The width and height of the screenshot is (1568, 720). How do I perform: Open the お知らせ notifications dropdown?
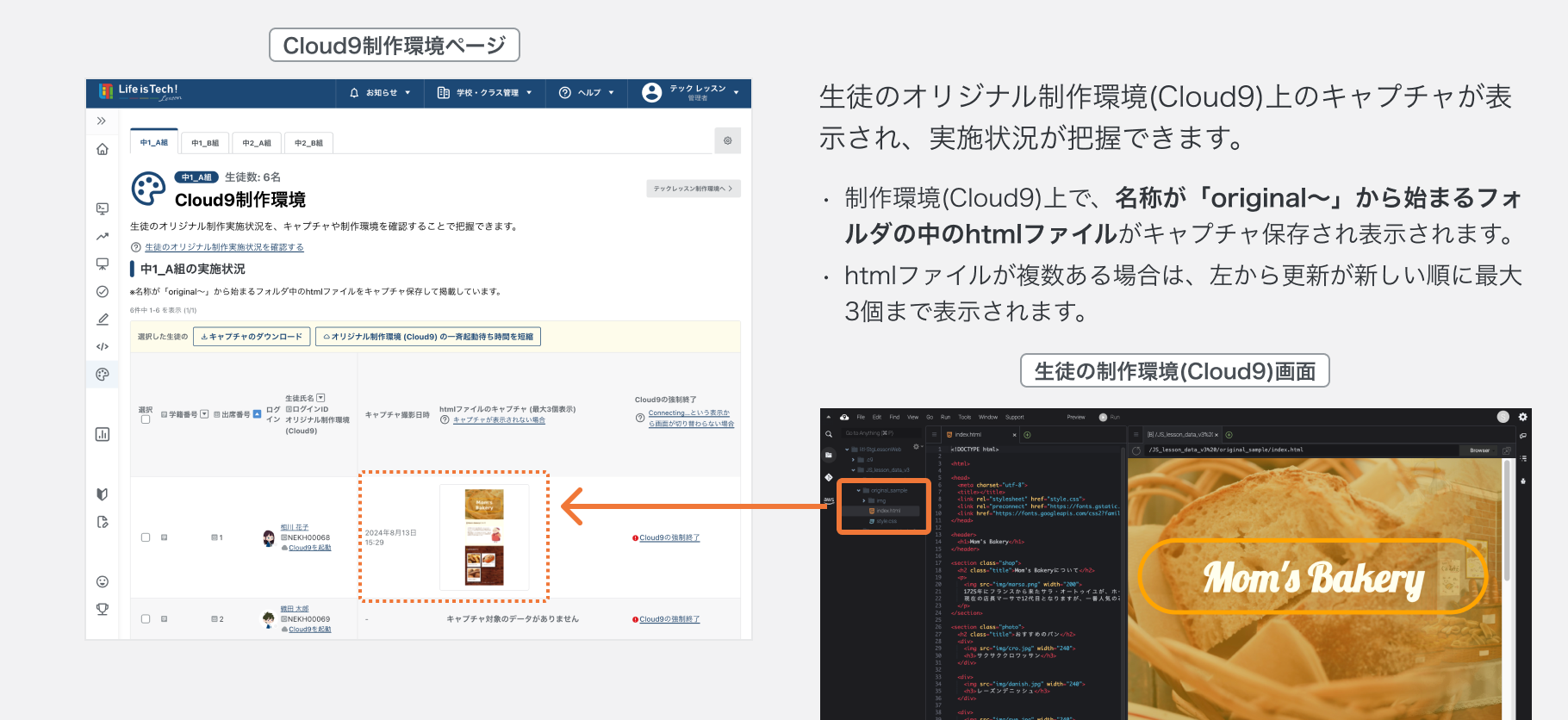click(x=380, y=93)
